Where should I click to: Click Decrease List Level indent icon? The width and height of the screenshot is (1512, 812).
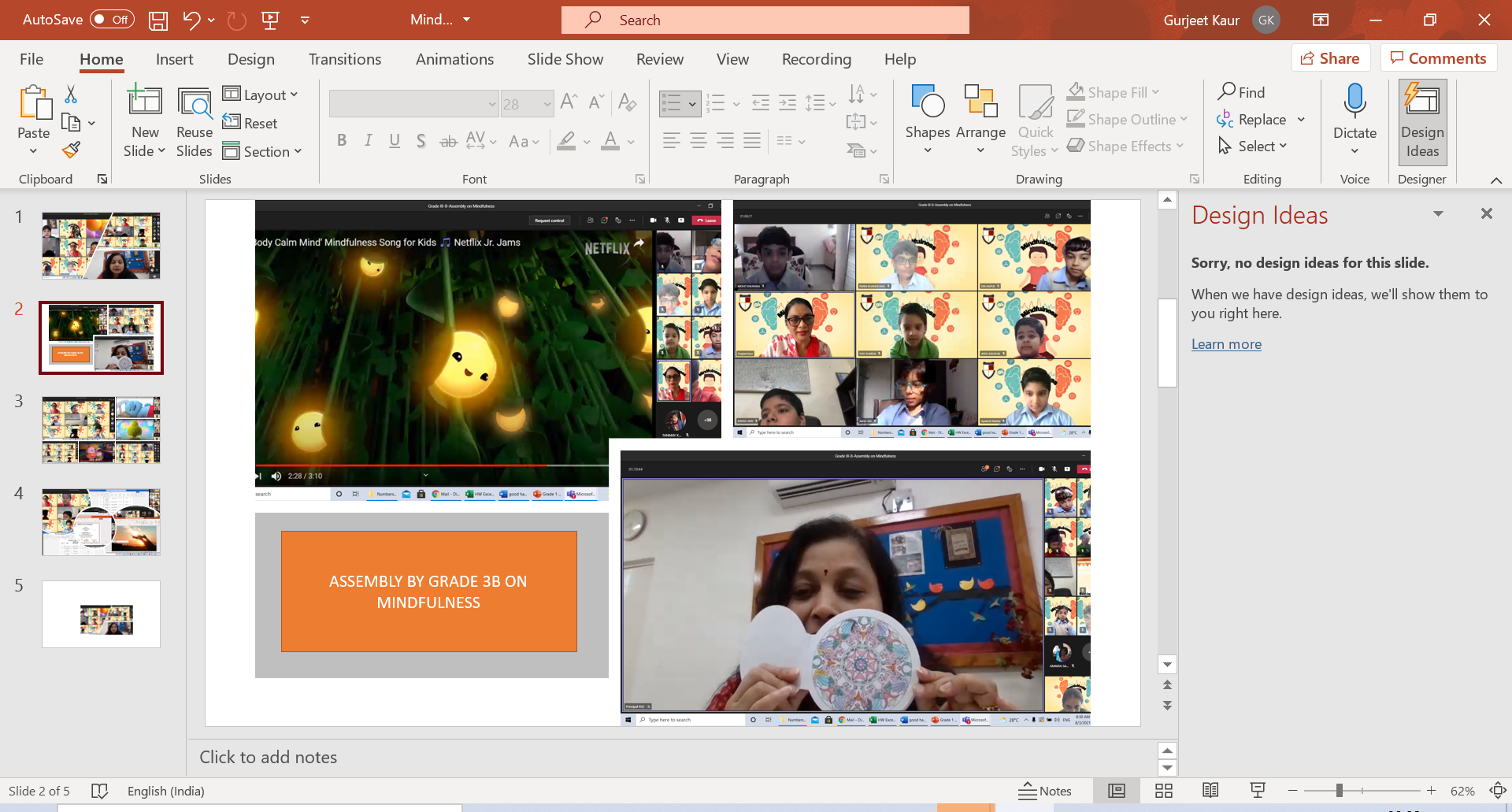[761, 102]
